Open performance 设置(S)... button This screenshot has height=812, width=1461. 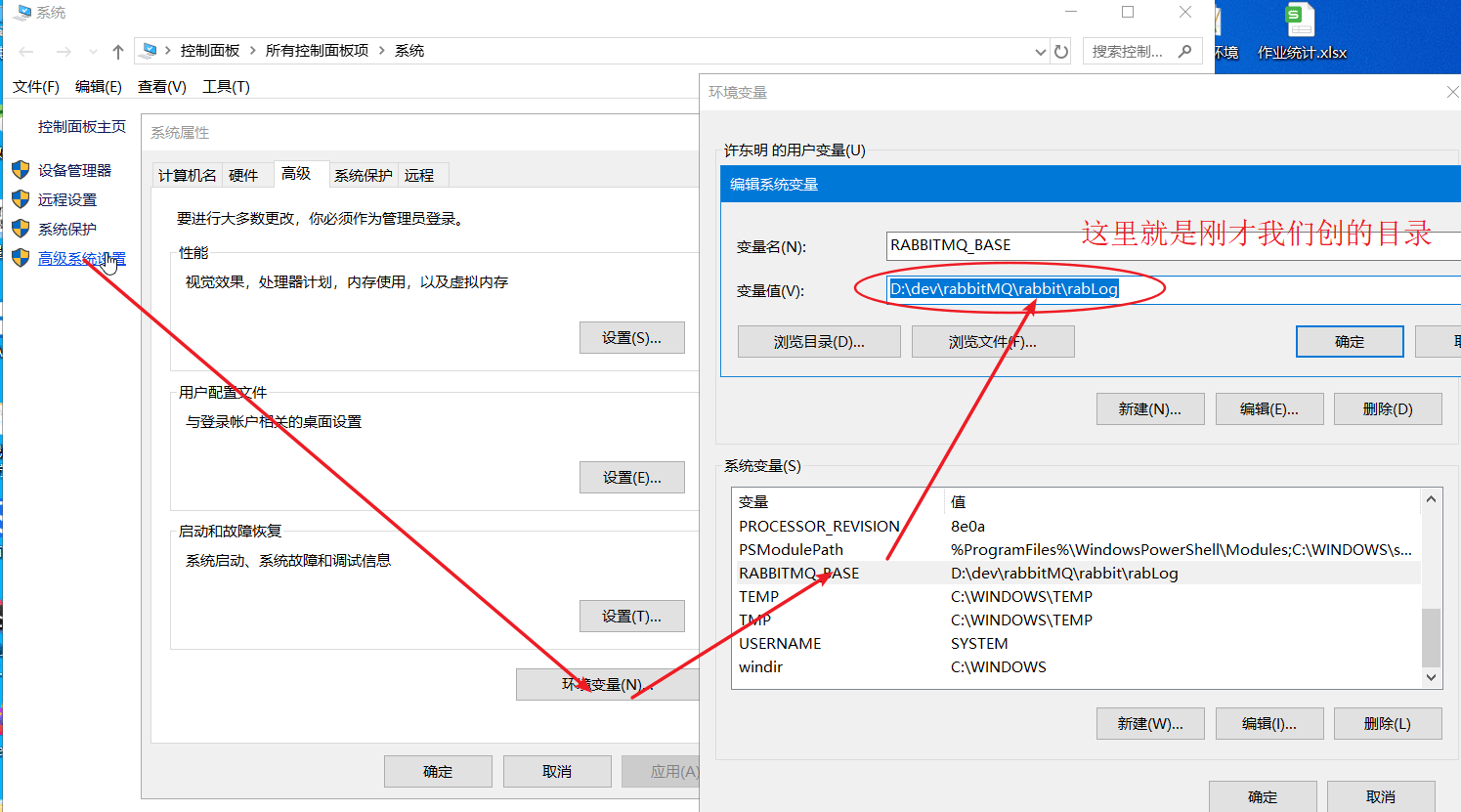(x=631, y=338)
